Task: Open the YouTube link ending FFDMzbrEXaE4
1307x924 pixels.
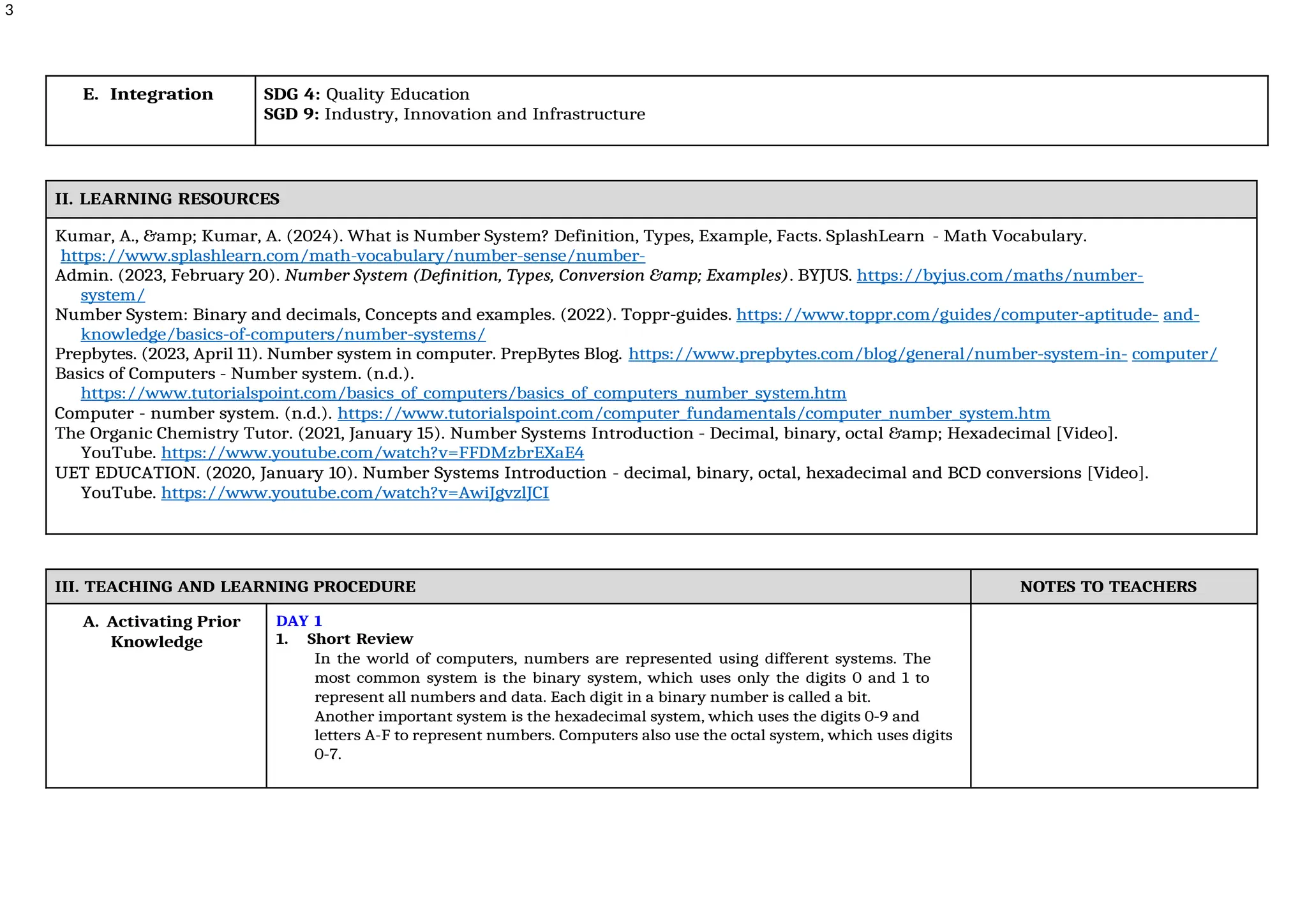Action: [x=372, y=453]
